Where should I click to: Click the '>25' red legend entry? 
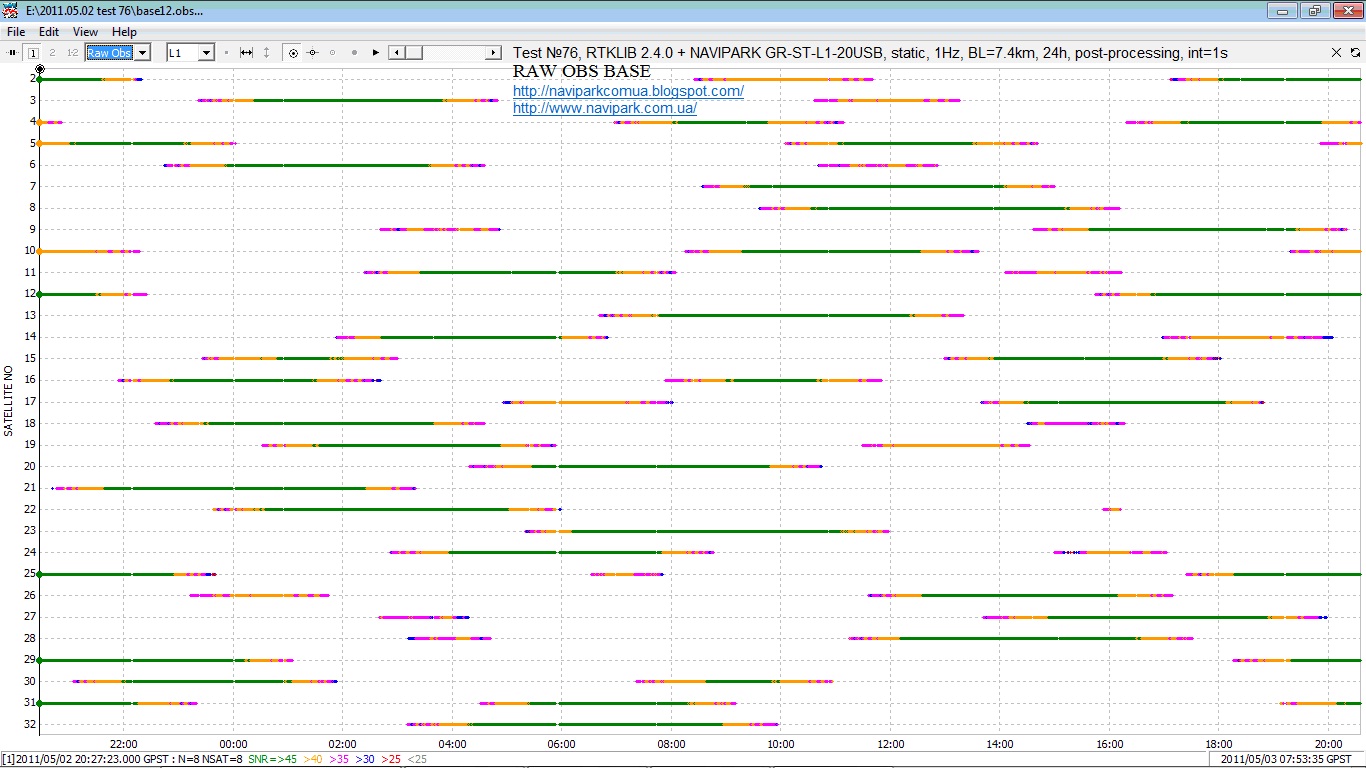(x=392, y=760)
